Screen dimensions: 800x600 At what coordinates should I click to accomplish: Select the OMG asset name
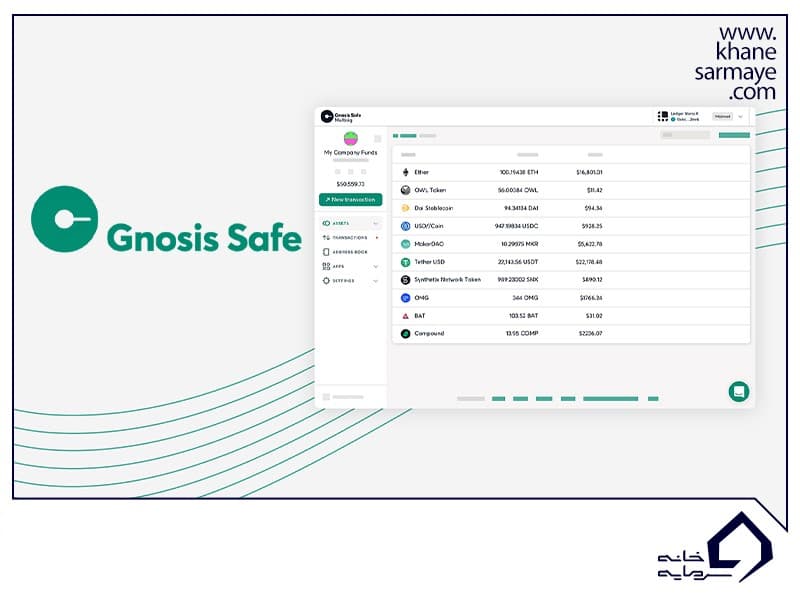tap(421, 298)
